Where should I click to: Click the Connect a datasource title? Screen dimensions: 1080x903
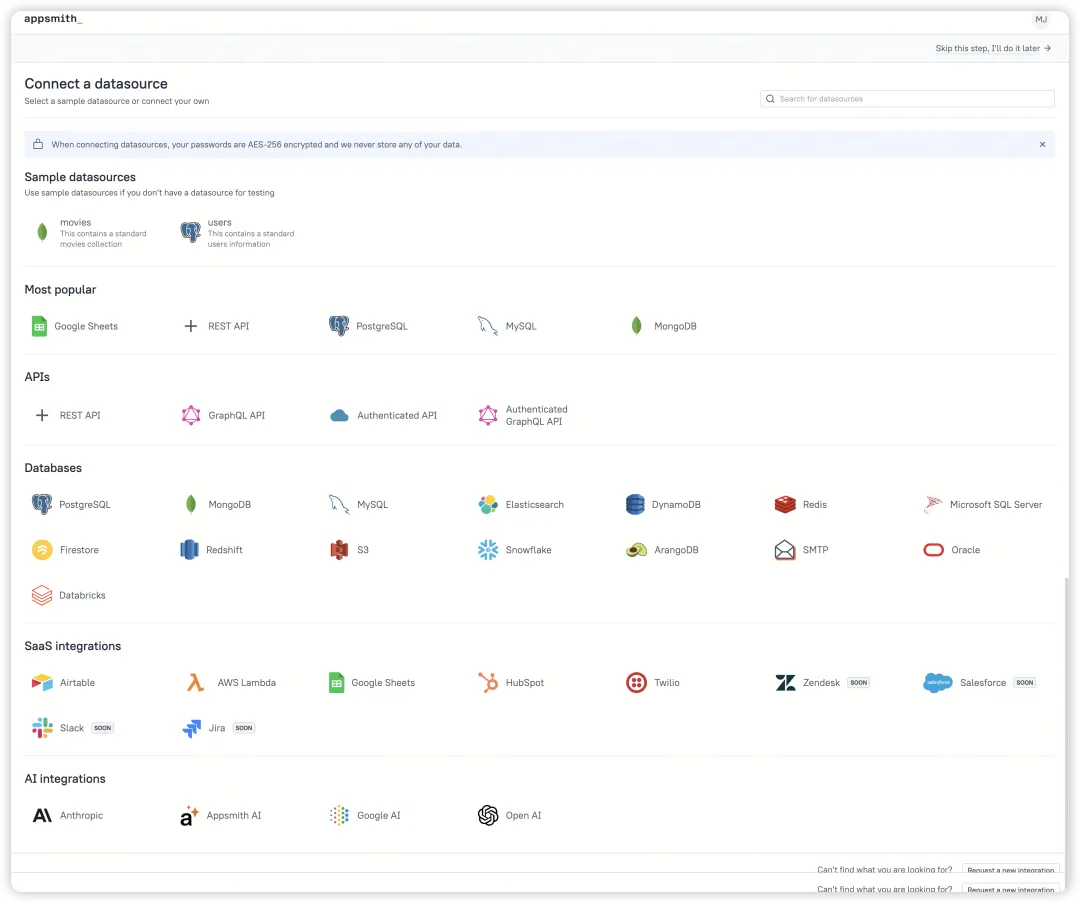(x=96, y=83)
